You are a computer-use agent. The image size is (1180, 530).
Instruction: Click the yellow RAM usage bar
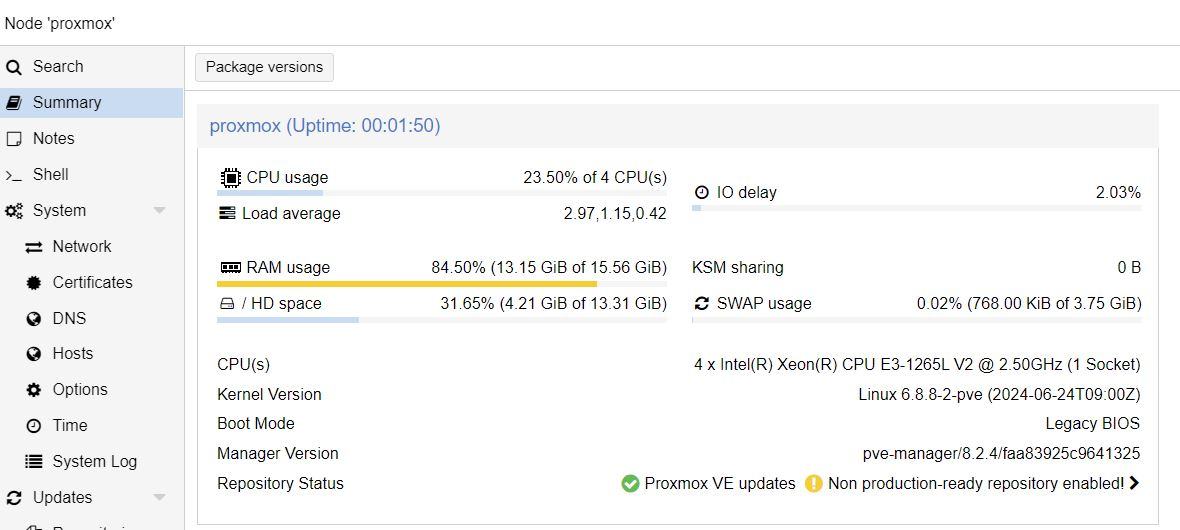point(406,284)
